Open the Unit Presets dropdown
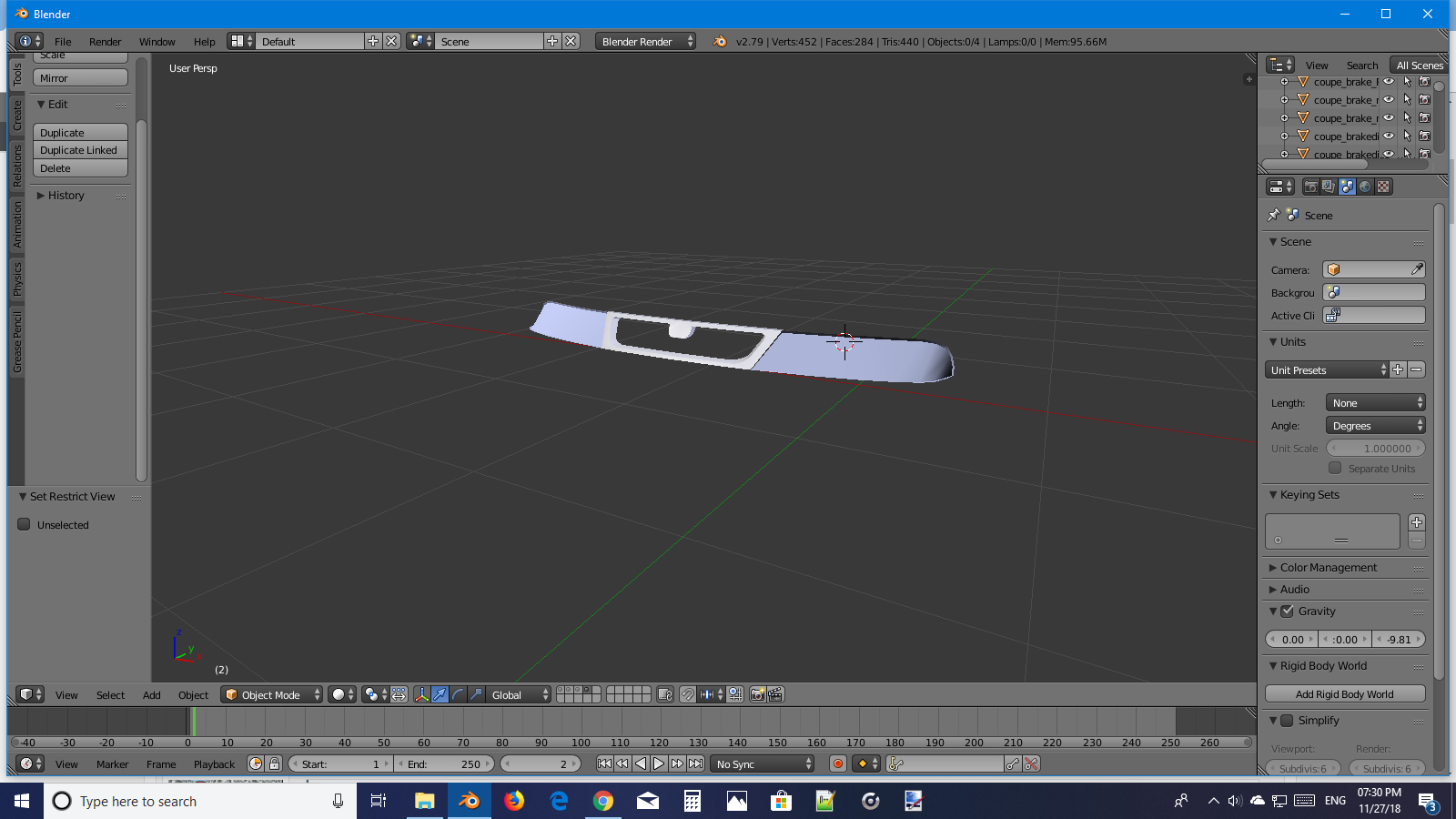This screenshot has height=819, width=1456. coord(1327,369)
